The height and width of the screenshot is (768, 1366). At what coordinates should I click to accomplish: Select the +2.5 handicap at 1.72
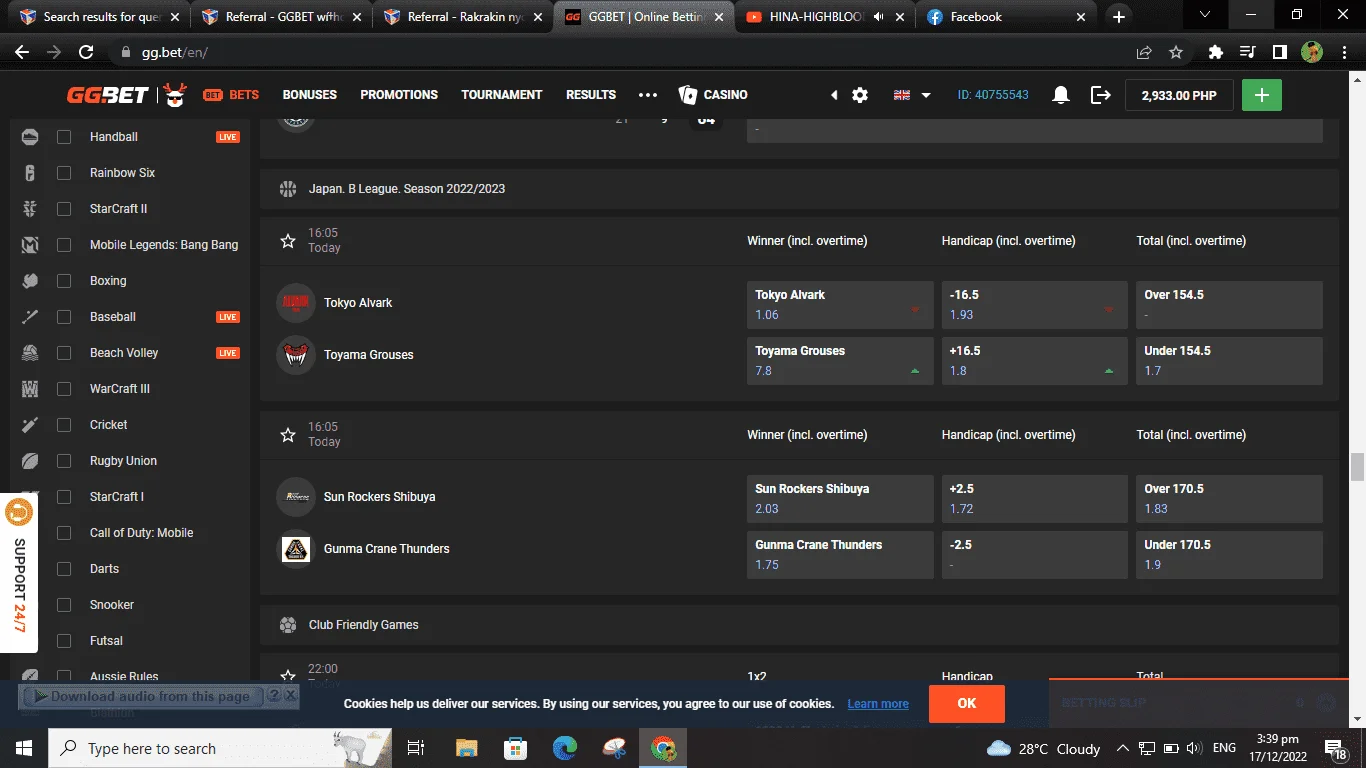[1035, 499]
